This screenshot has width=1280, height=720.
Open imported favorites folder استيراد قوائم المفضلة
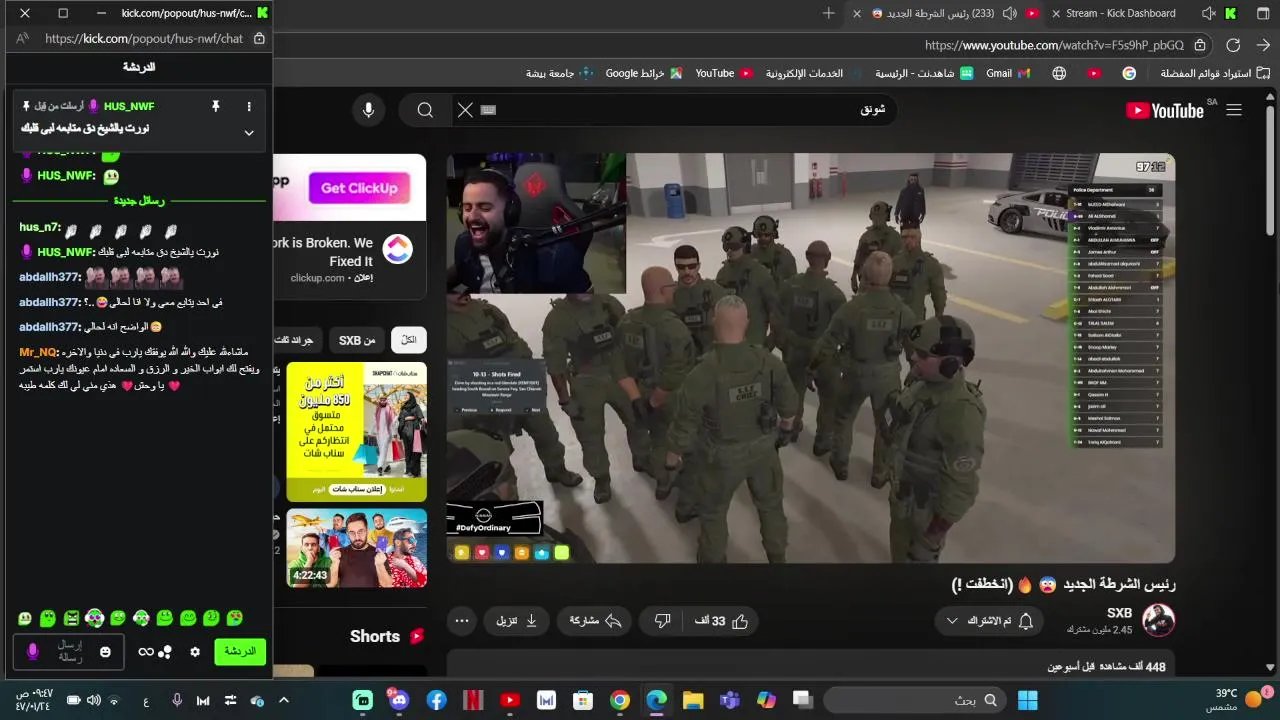pos(1215,73)
